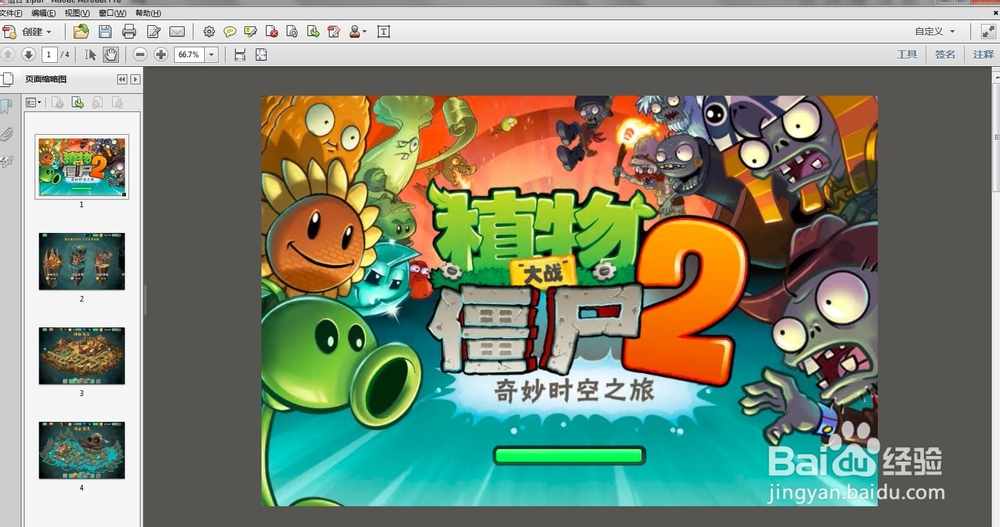Open the signatures panel icon
The width and height of the screenshot is (1000, 527).
(7, 162)
